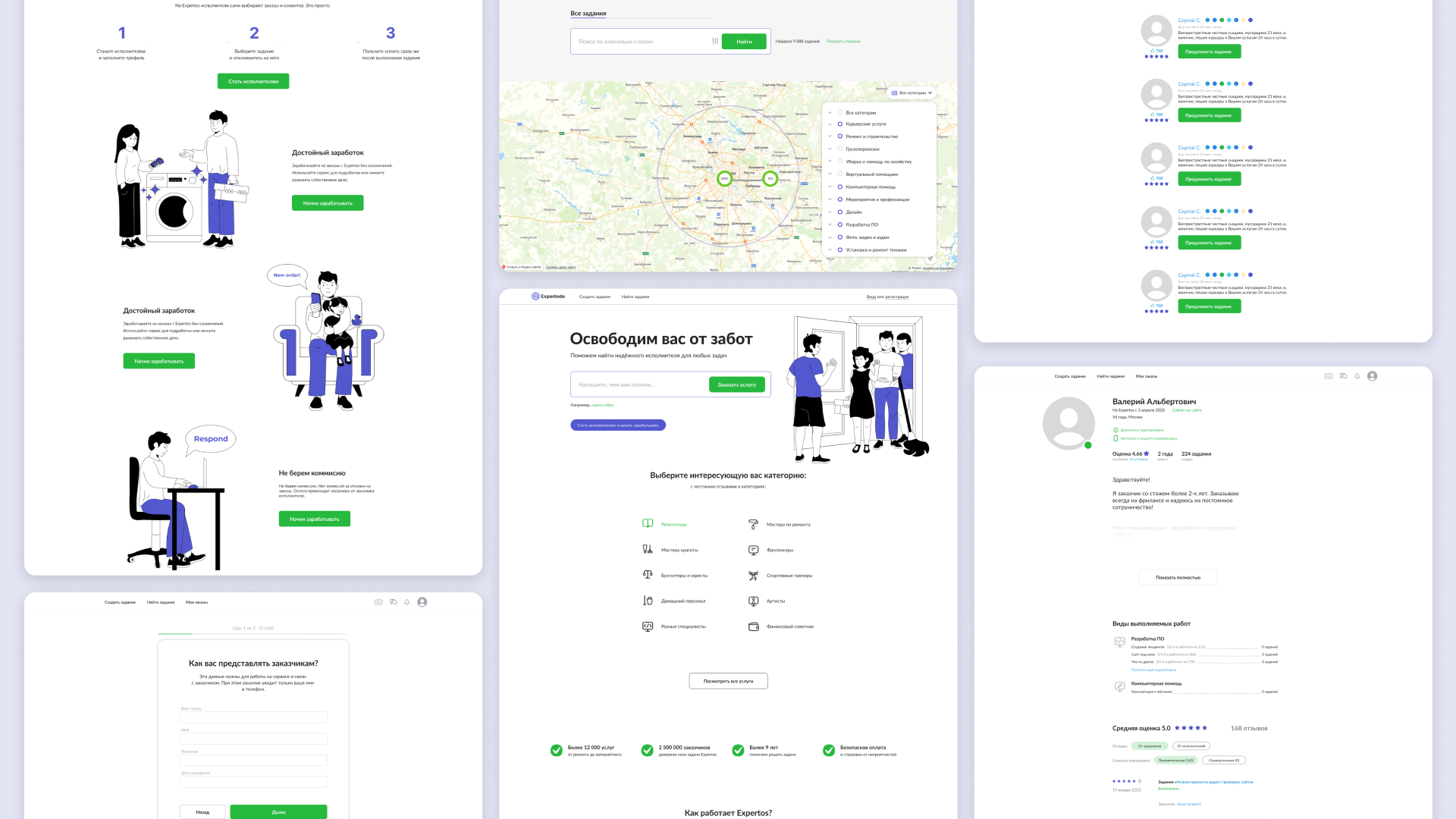Click the Разработка ПО laptop icon
The width and height of the screenshot is (1456, 819).
1120,641
